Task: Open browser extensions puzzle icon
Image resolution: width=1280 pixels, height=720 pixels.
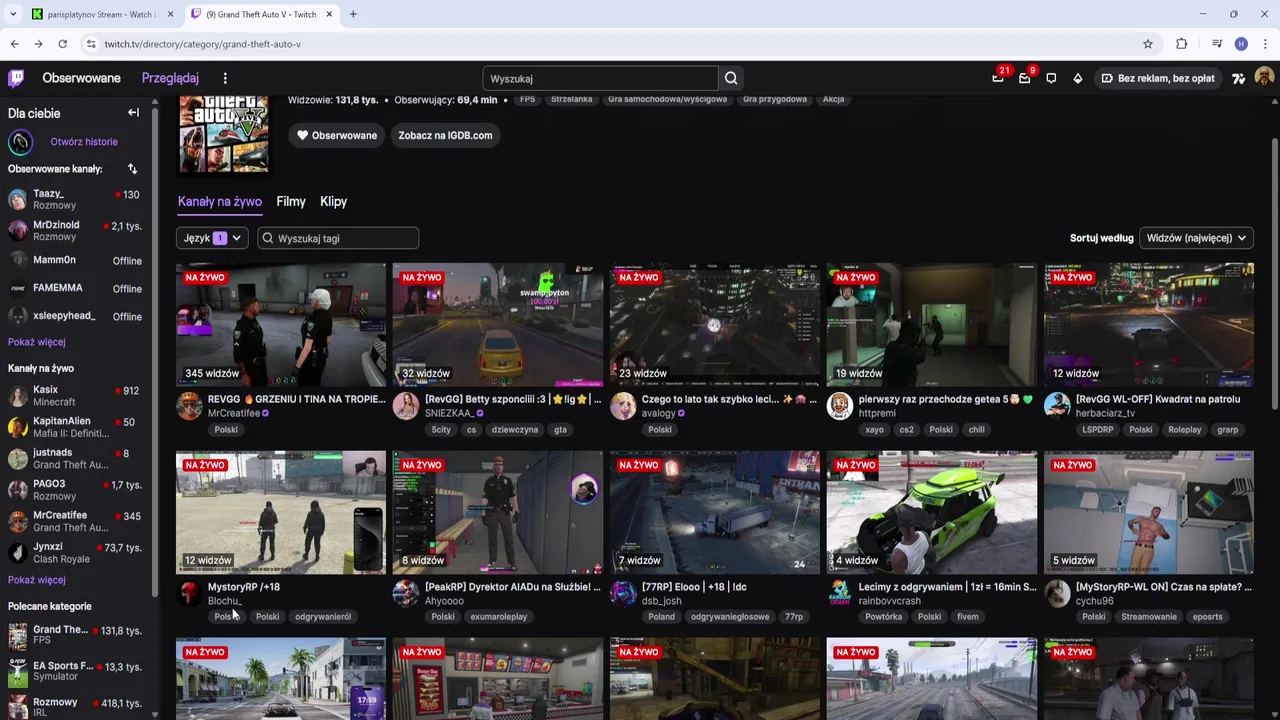Action: tap(1181, 44)
